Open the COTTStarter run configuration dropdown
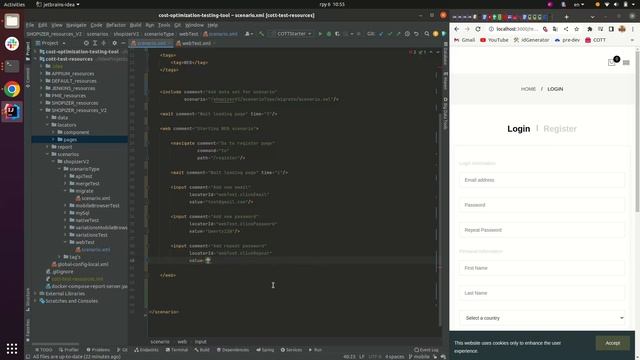The height and width of the screenshot is (360, 640). point(291,34)
